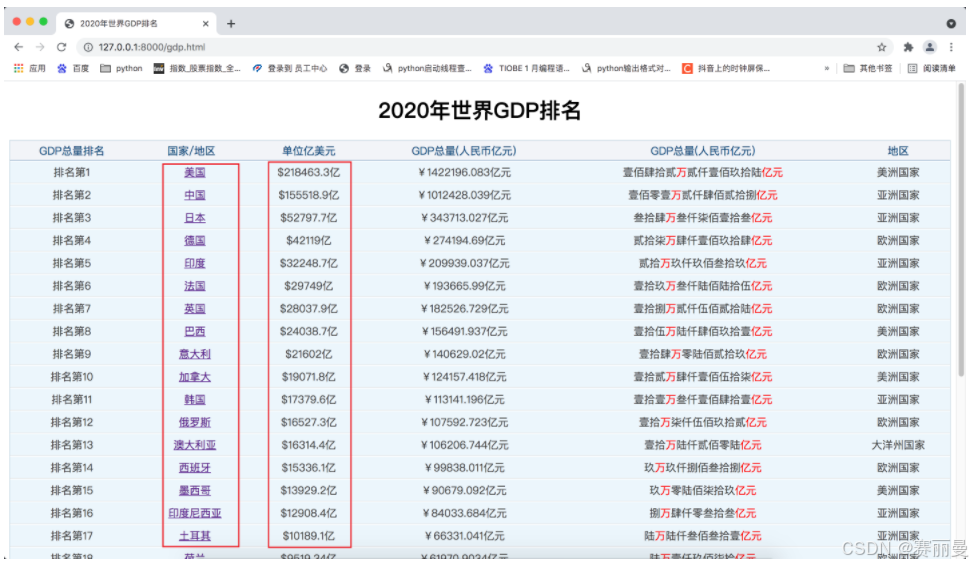Open the 德国 link
The image size is (973, 566).
pyautogui.click(x=195, y=241)
